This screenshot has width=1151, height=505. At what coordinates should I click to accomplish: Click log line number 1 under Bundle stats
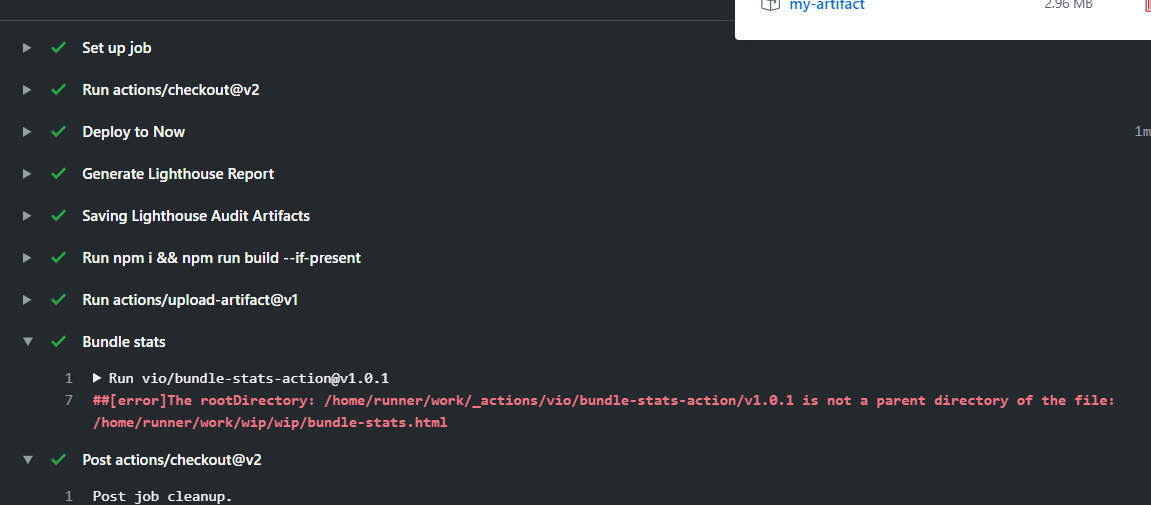(69, 379)
